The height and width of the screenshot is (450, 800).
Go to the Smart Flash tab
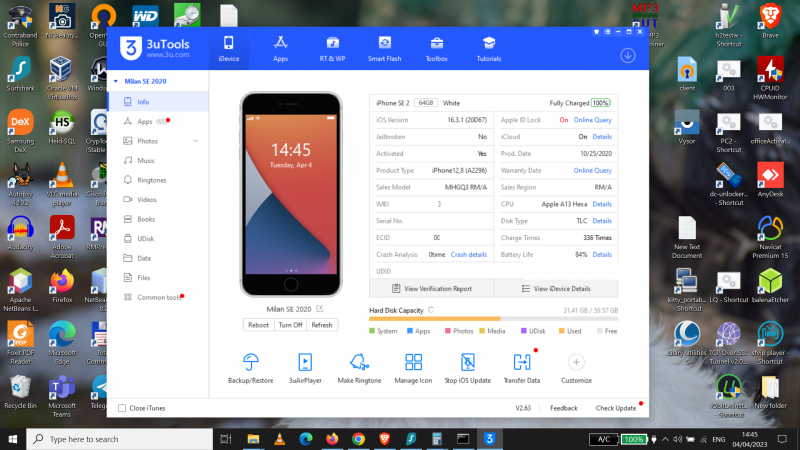(x=384, y=49)
